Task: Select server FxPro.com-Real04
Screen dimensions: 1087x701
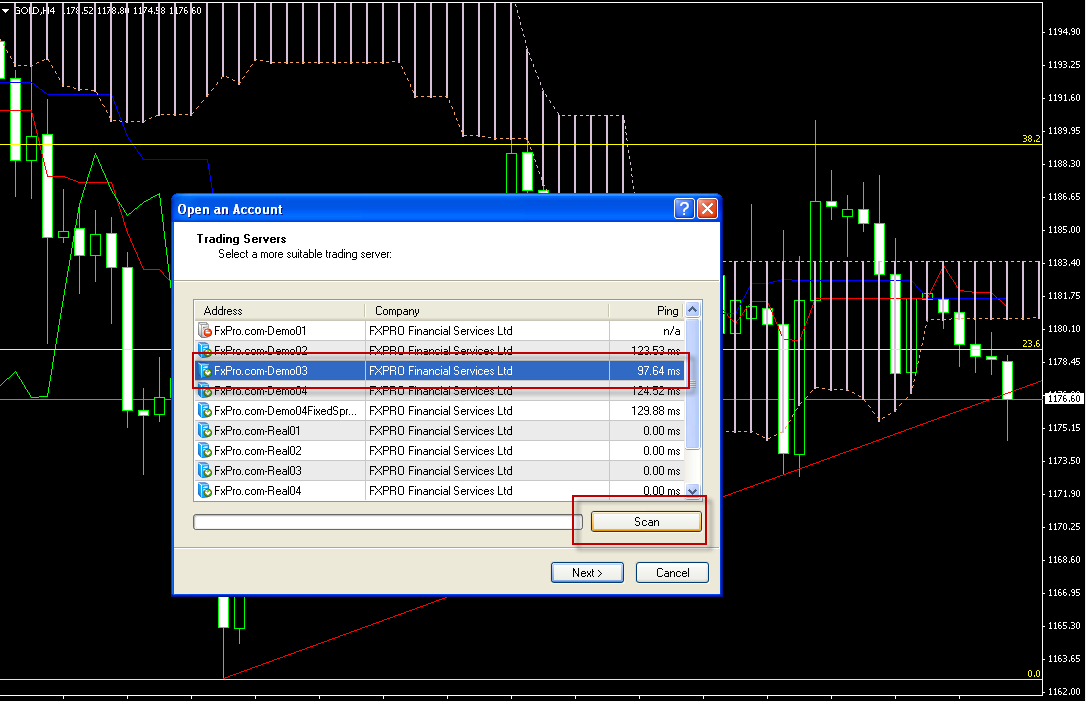Action: click(439, 491)
